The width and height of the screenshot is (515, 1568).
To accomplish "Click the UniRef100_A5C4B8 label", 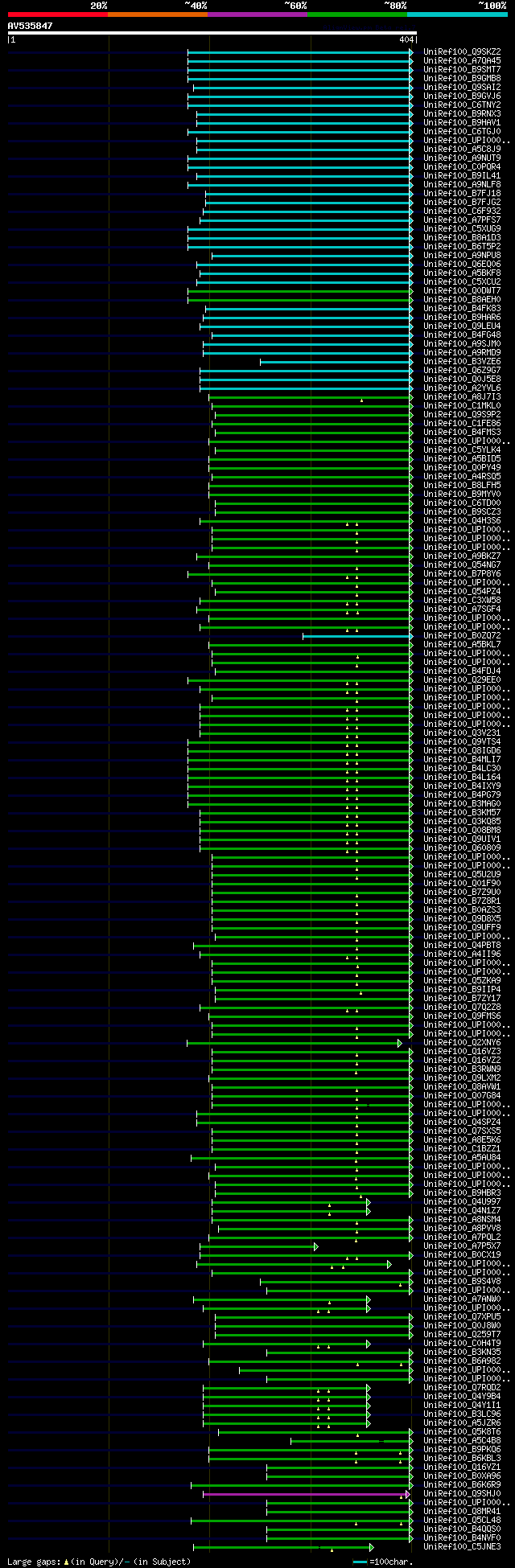I will [x=462, y=1441].
